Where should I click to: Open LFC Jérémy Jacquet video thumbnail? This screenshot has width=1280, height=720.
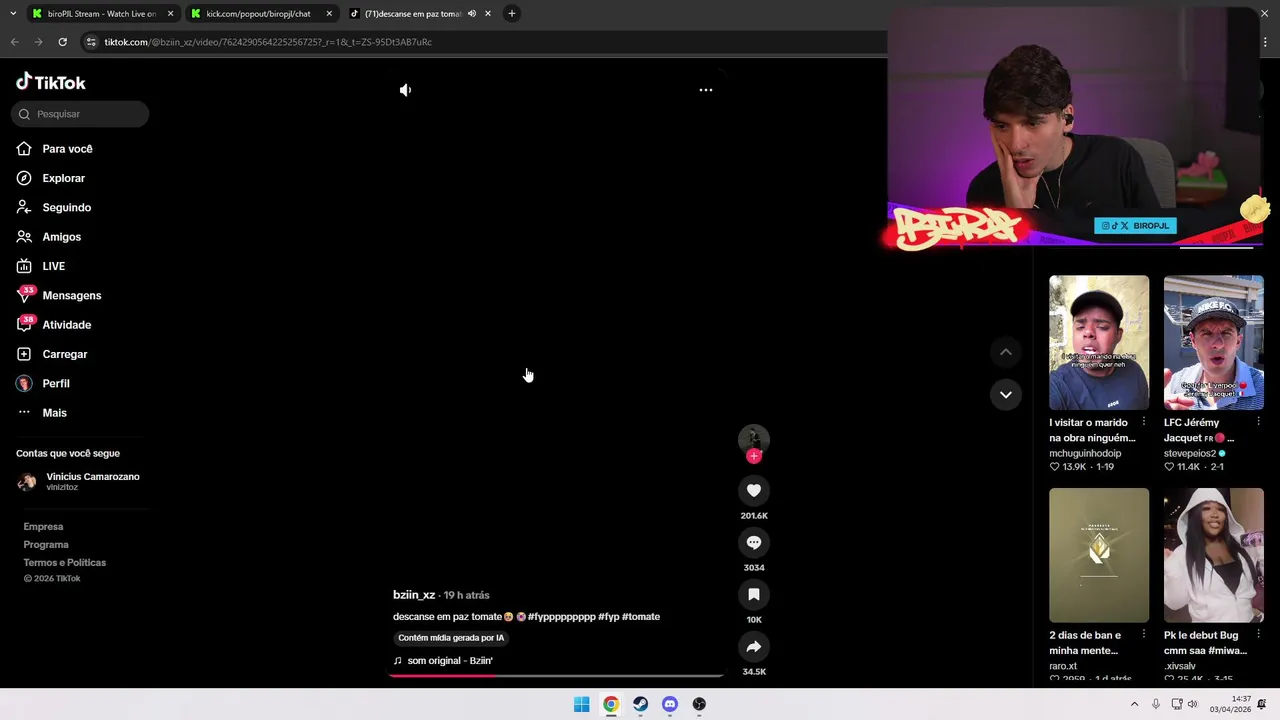pos(1213,343)
